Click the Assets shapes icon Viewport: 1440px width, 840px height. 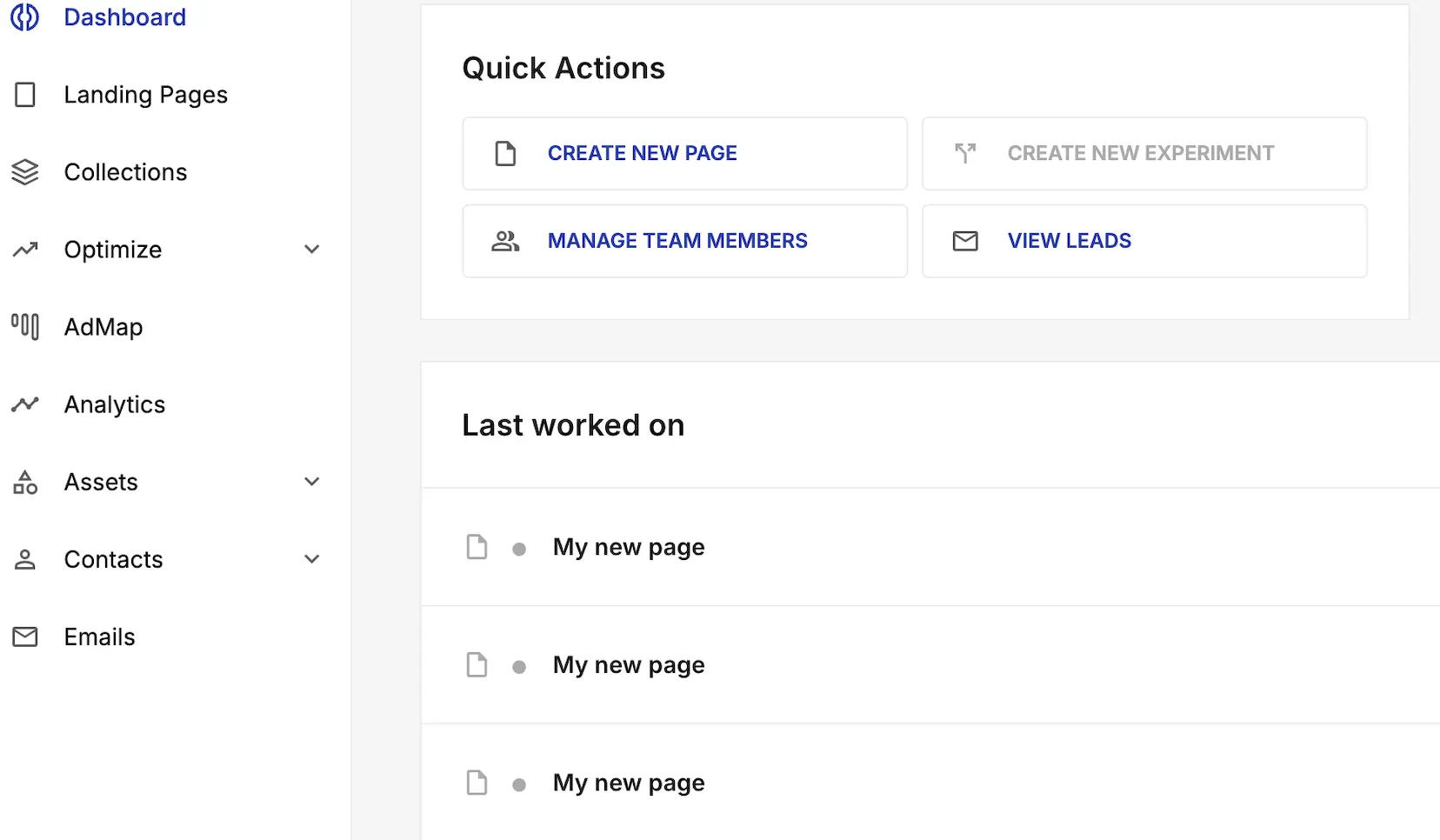pos(25,482)
